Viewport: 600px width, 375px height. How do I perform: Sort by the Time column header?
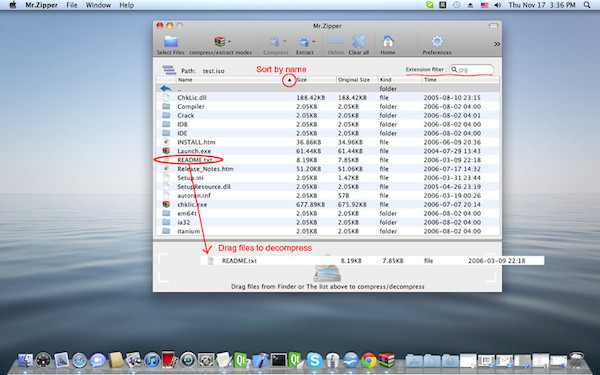tap(461, 80)
